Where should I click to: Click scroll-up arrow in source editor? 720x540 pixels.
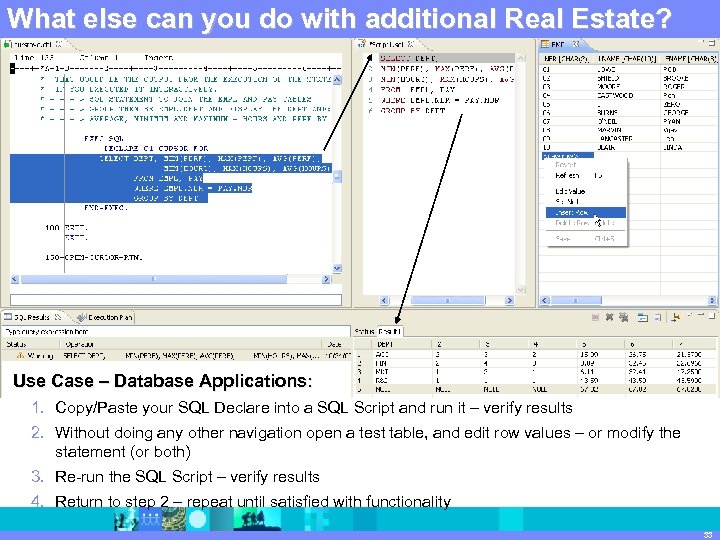point(337,79)
